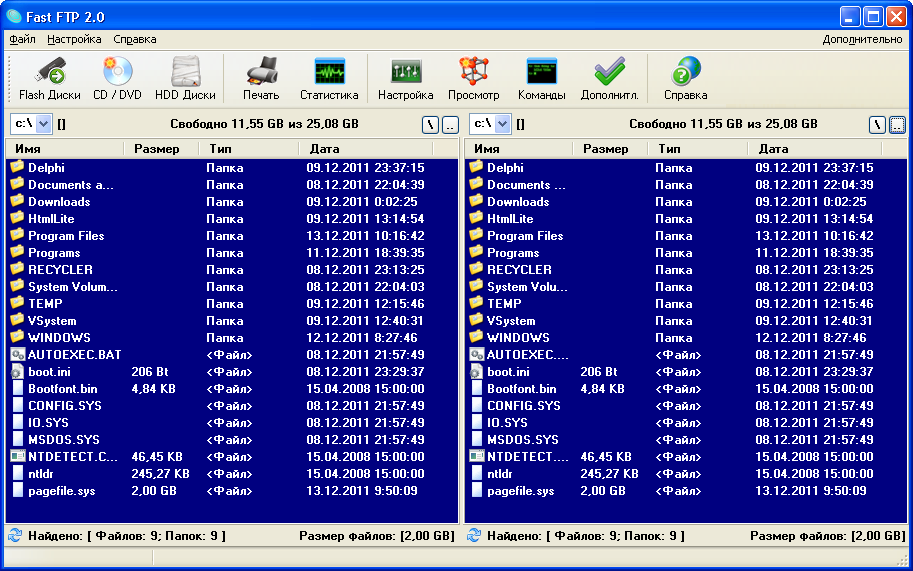Sort right panel by Дата column
The width and height of the screenshot is (913, 571).
(815, 148)
